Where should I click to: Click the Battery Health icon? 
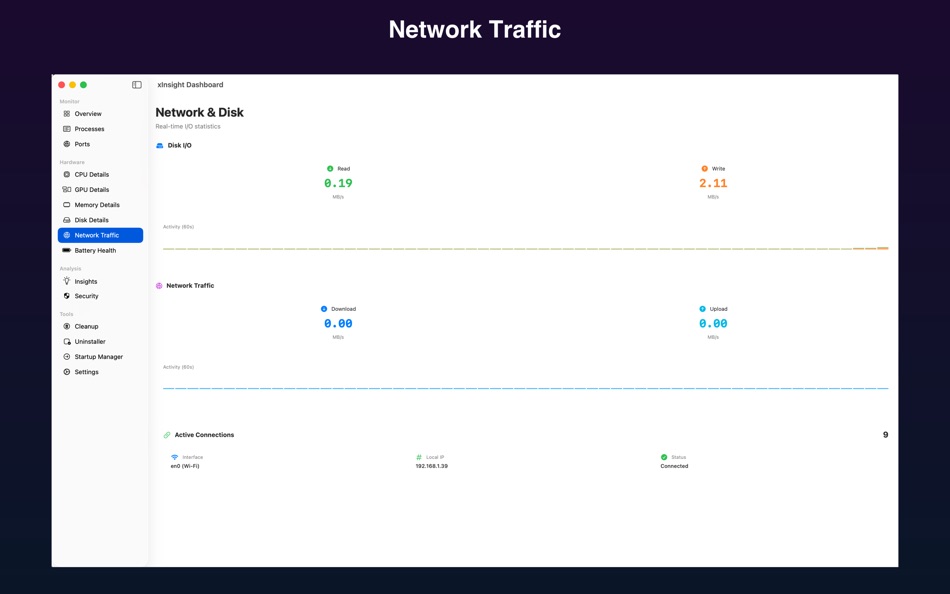[65, 250]
